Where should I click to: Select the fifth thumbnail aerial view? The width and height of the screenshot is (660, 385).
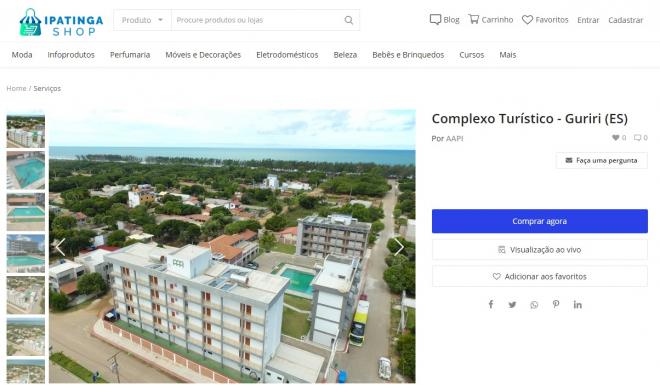26,295
